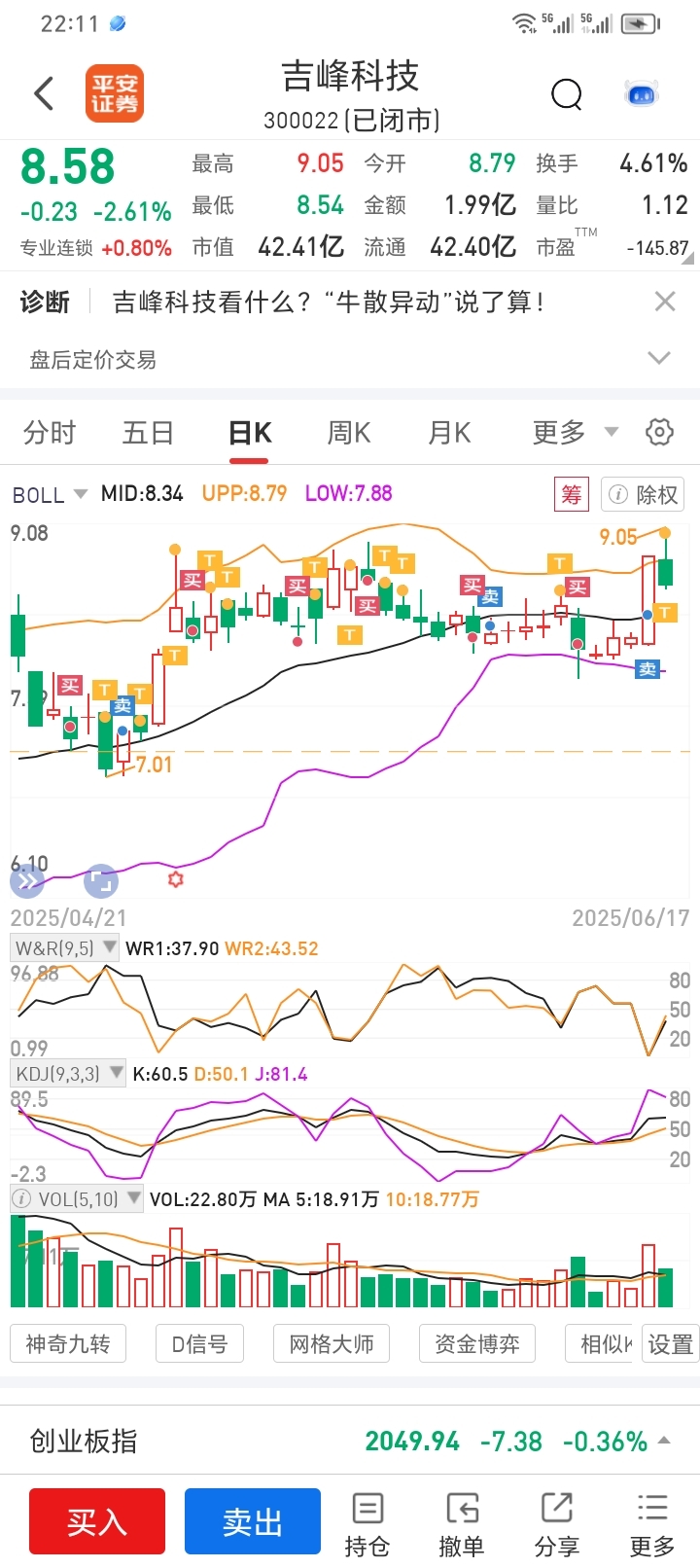Tap the 专业连锁 +0.80% sector label

coord(95,248)
